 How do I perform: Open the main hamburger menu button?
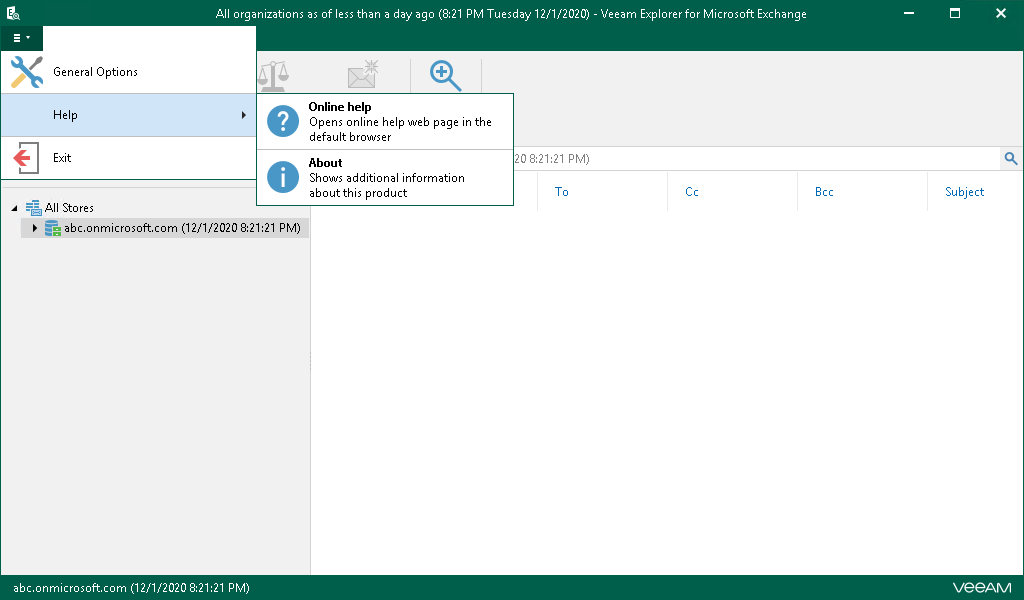pos(22,38)
